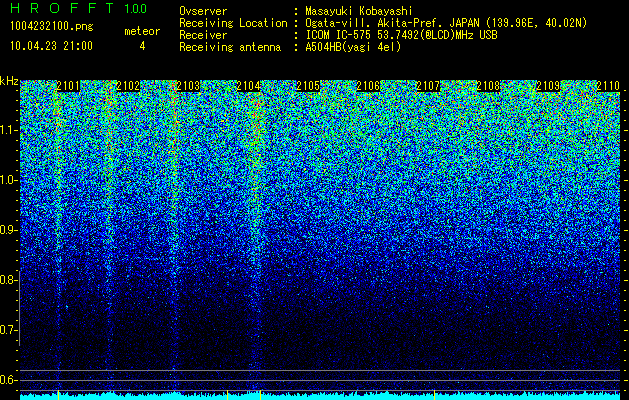Click the 2109 time marker
Screen dimensions: 629x400
click(548, 86)
